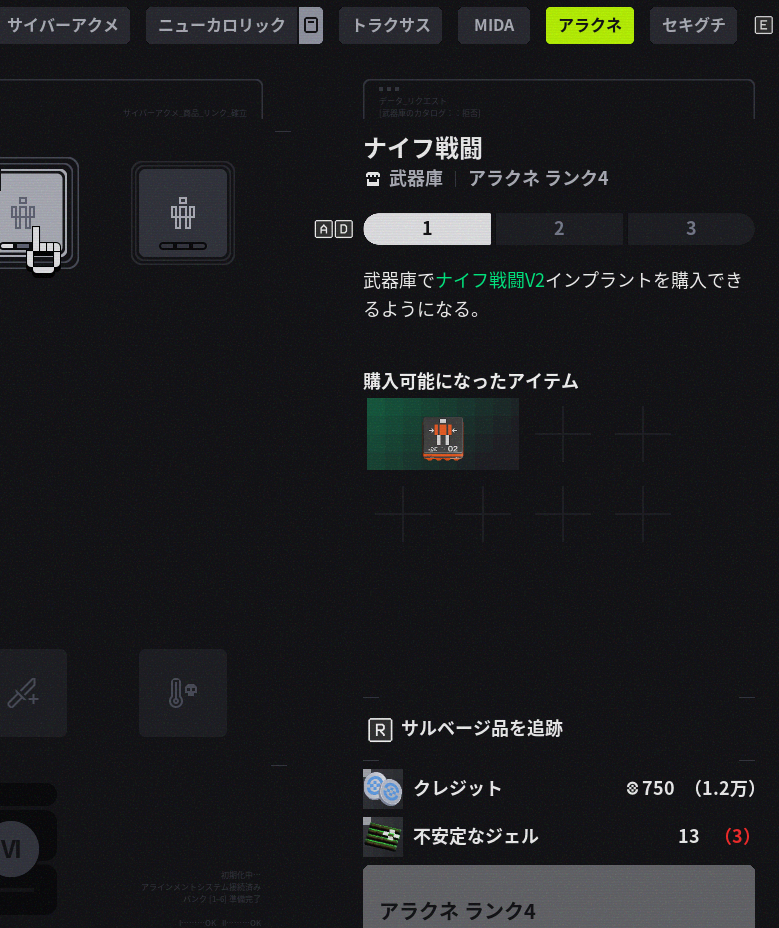Click the unlocked ナイフ戦闘V2 implant thumbnail
Viewport: 779px width, 928px height.
point(443,434)
